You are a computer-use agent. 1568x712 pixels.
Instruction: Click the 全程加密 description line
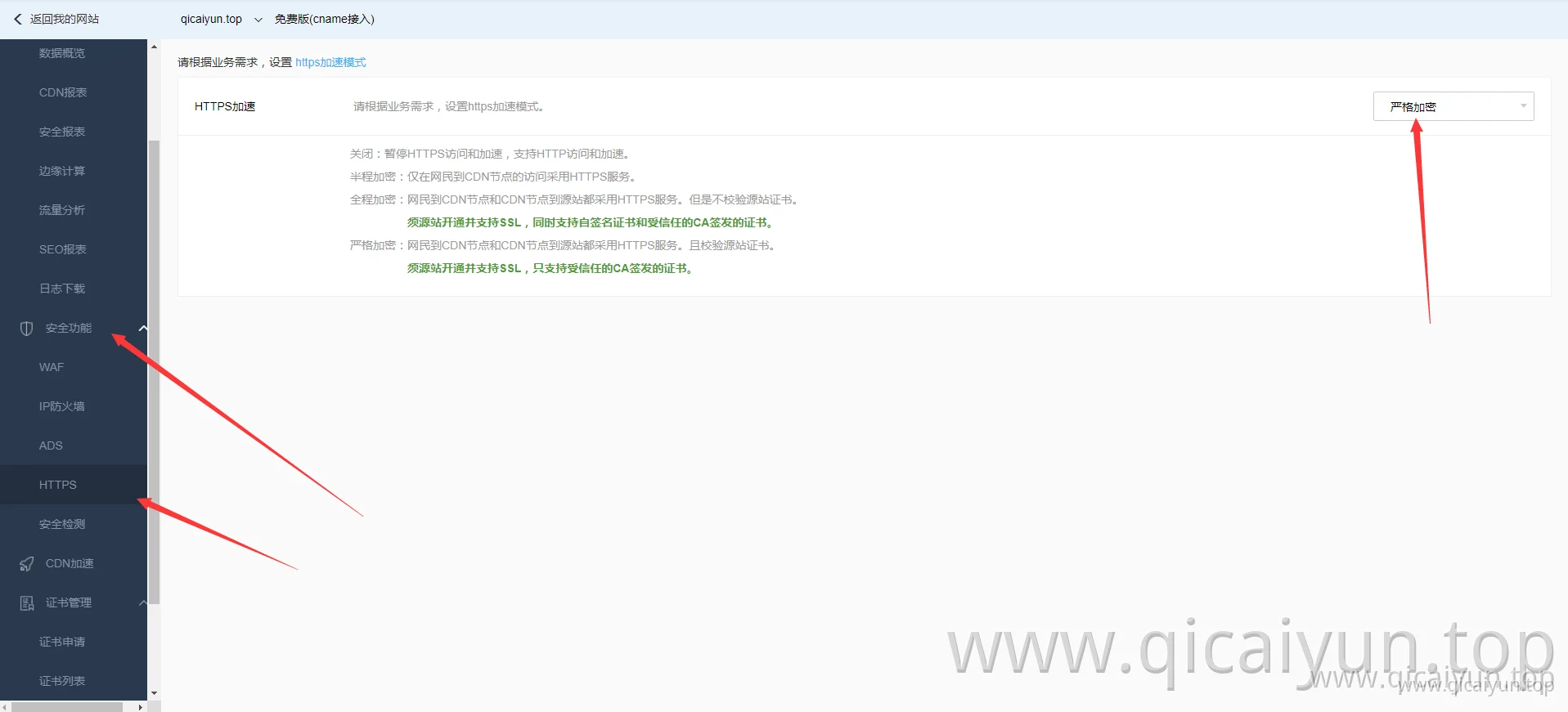tap(575, 199)
